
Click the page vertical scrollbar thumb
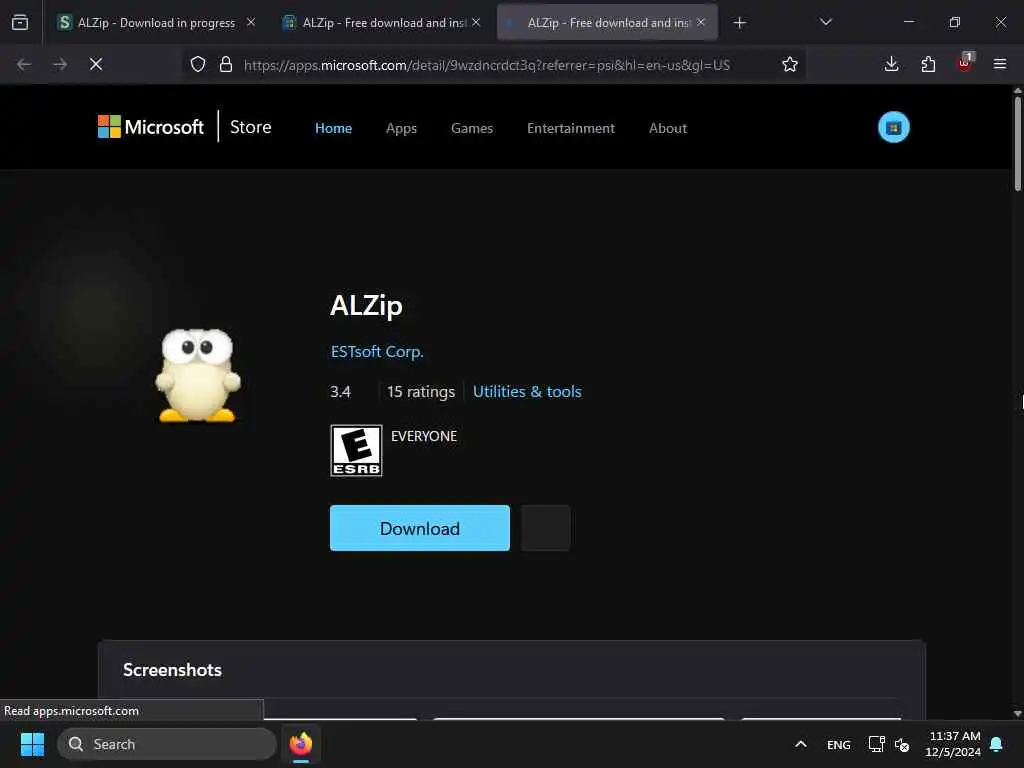pos(1017,144)
